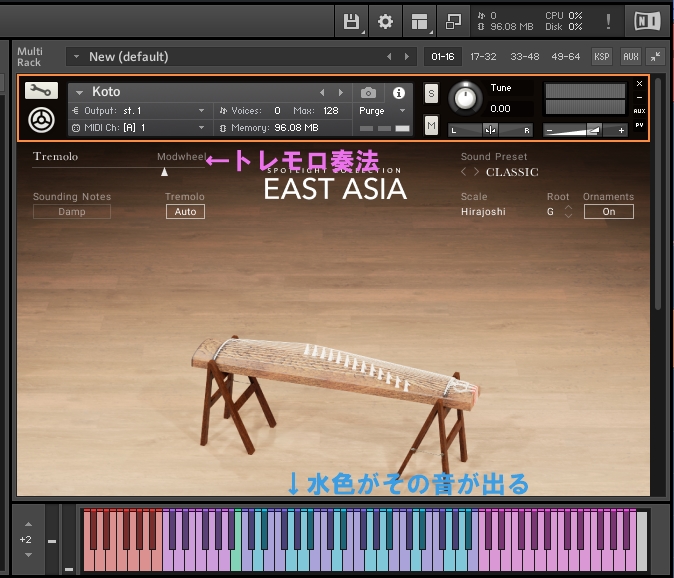
Task: Minimize the Koto instrument header
Action: tap(639, 97)
